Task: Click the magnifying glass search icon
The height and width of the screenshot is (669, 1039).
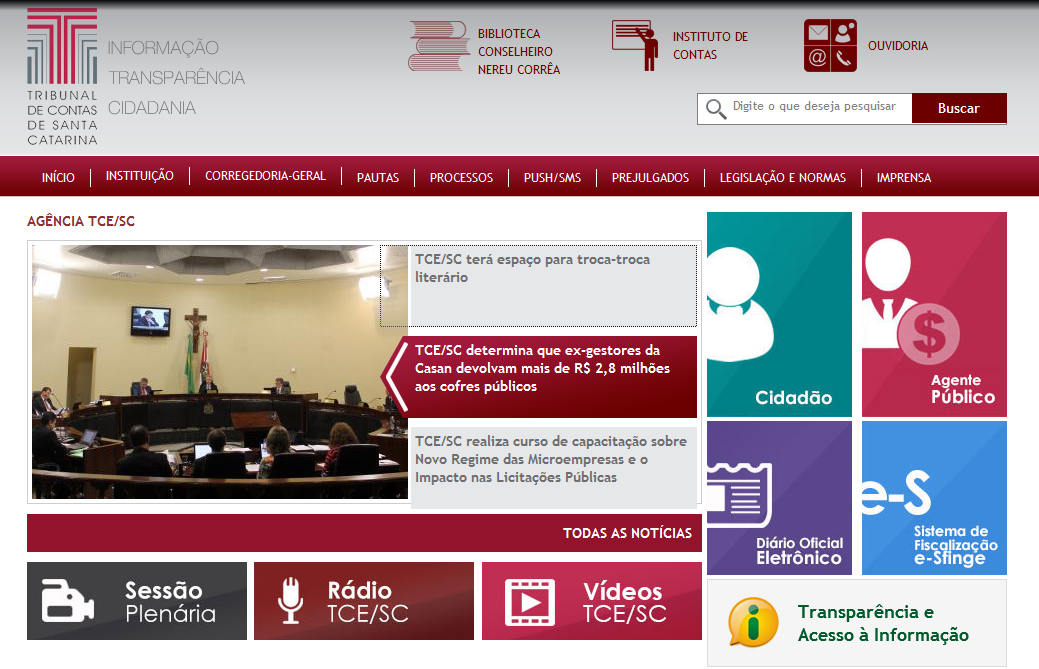Action: pos(716,109)
